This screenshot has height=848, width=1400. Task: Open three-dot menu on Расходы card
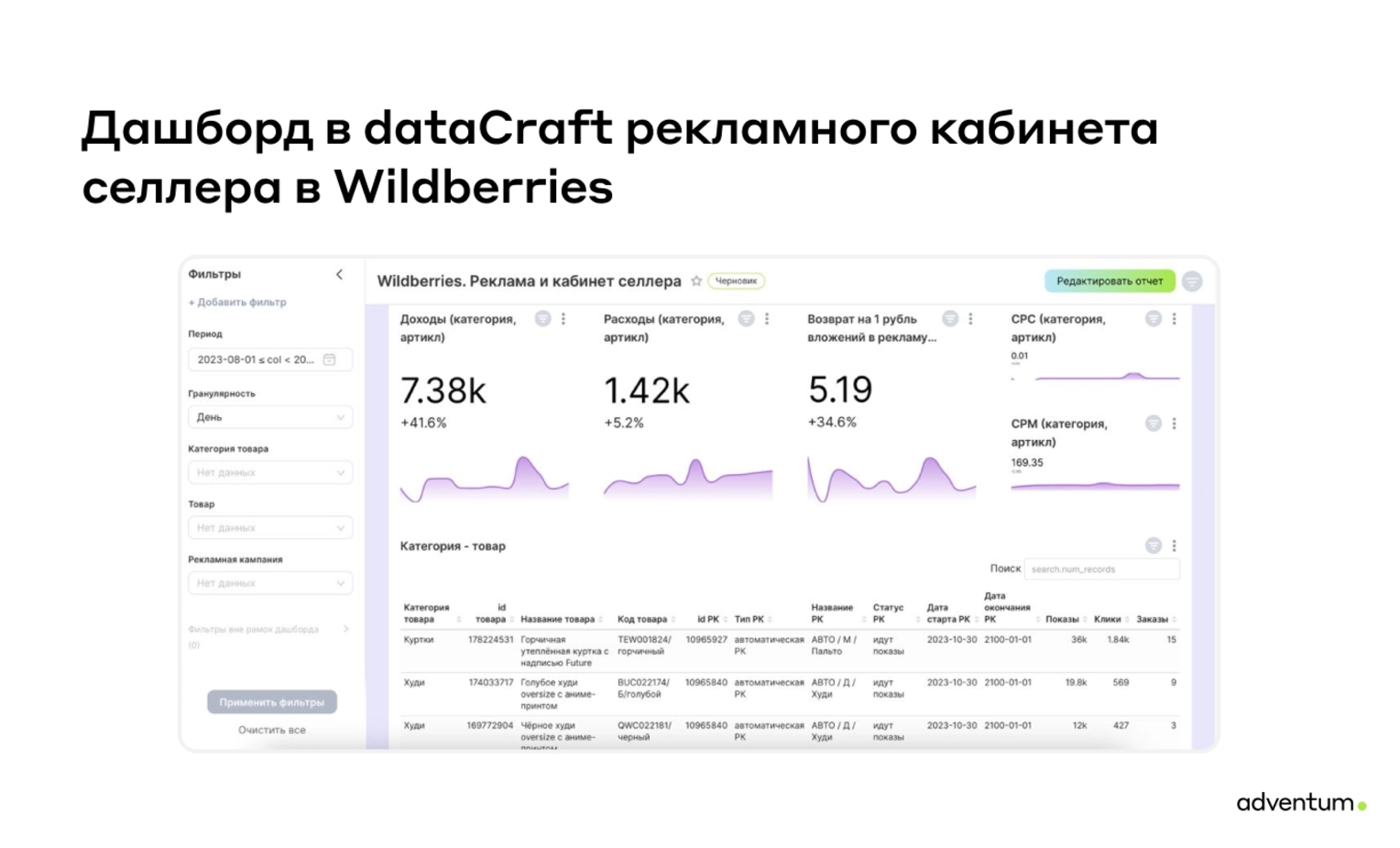767,319
